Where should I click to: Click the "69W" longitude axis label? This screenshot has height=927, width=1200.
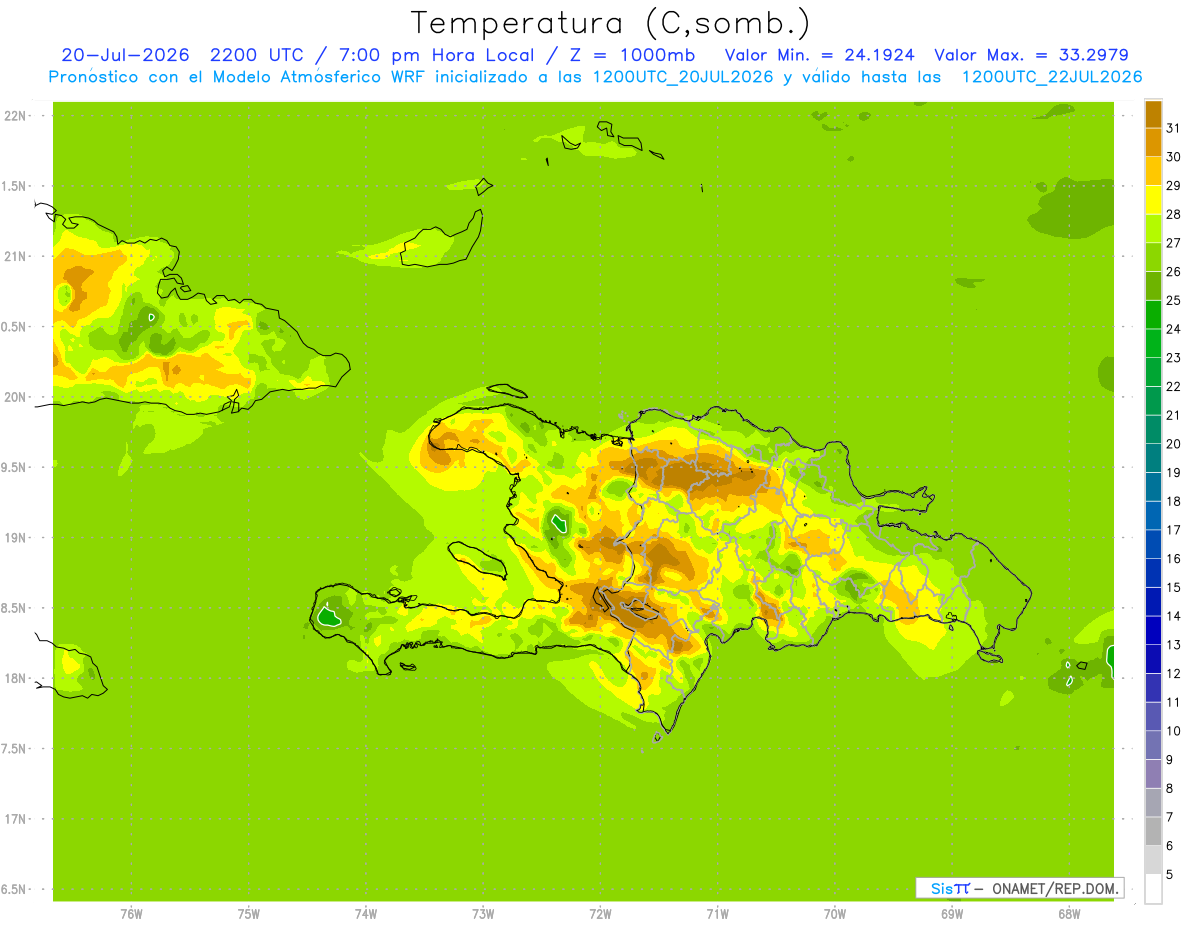951,914
